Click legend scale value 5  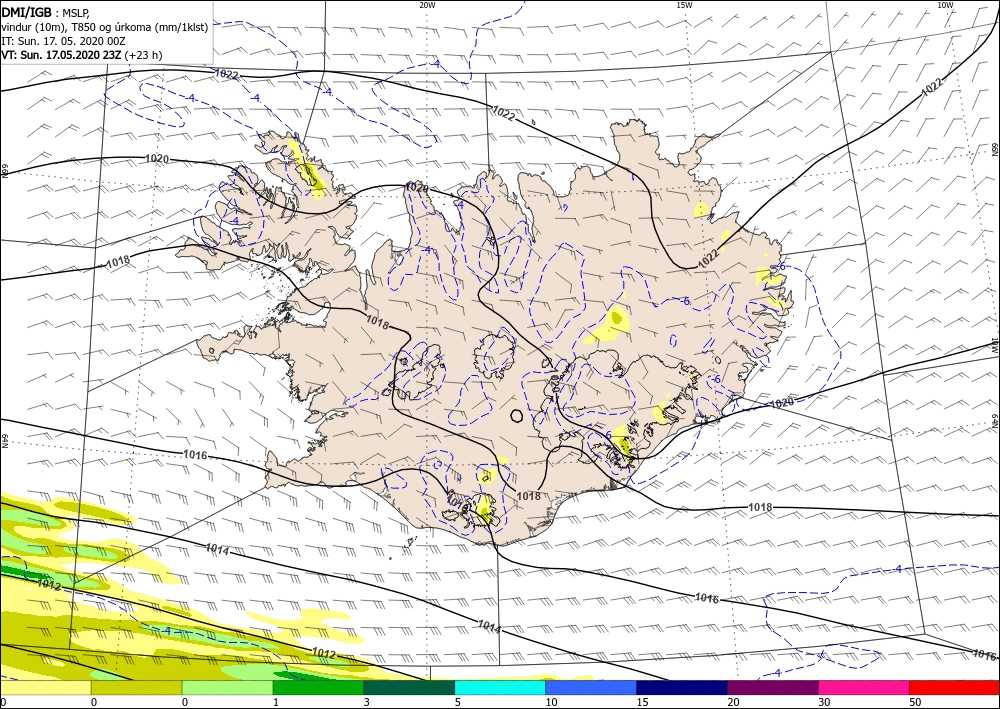457,702
